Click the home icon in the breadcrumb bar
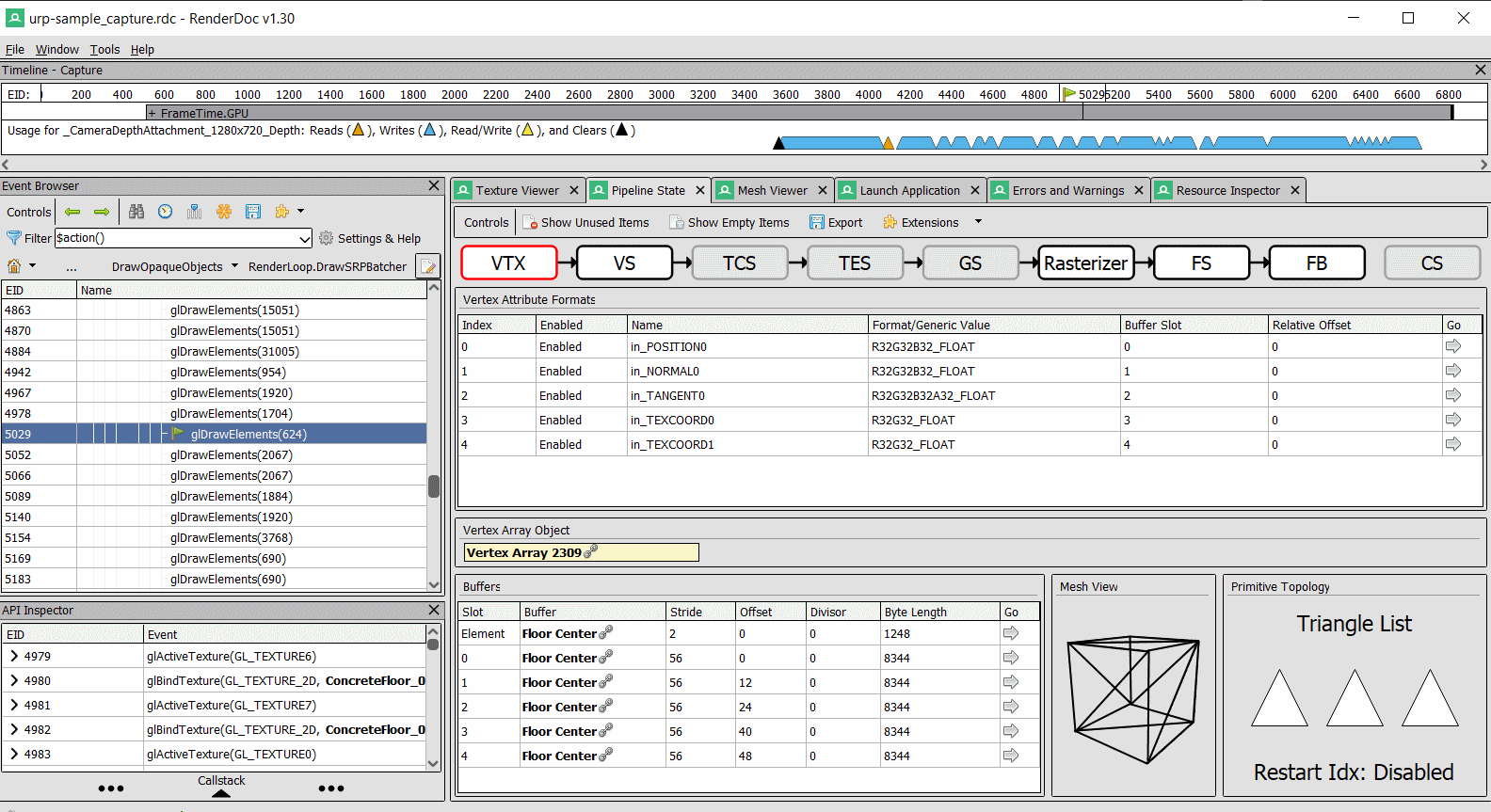The height and width of the screenshot is (812, 1491). click(14, 266)
